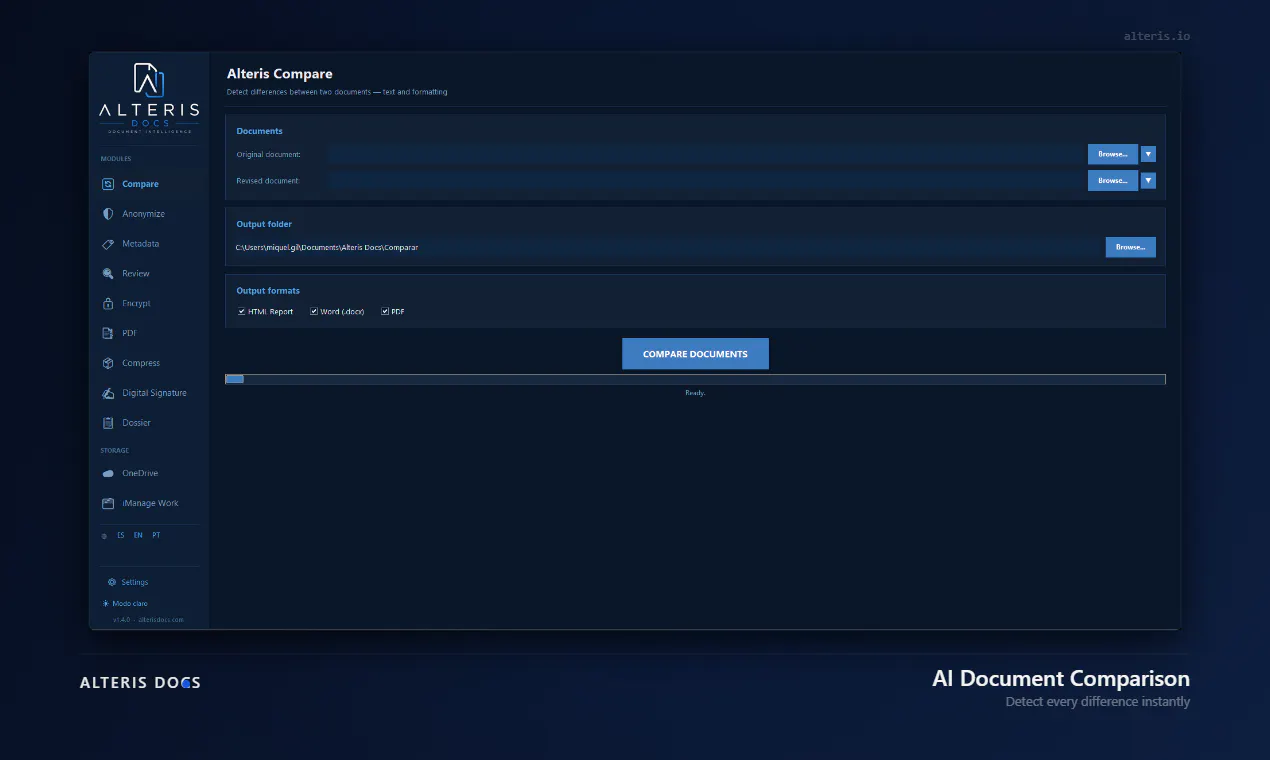Select the Encrypt padlock icon
The width and height of the screenshot is (1270, 760).
[108, 303]
